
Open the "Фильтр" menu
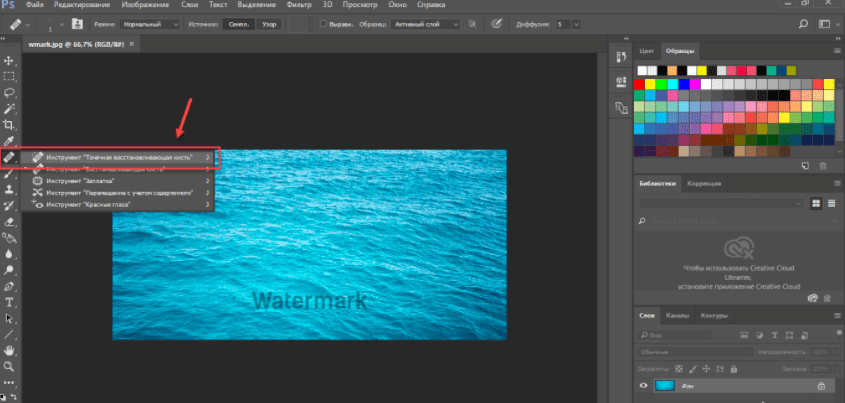[298, 4]
